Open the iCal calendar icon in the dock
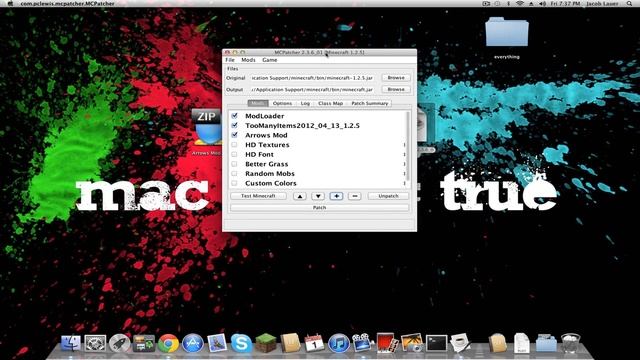This screenshot has width=640, height=360. [x=314, y=343]
